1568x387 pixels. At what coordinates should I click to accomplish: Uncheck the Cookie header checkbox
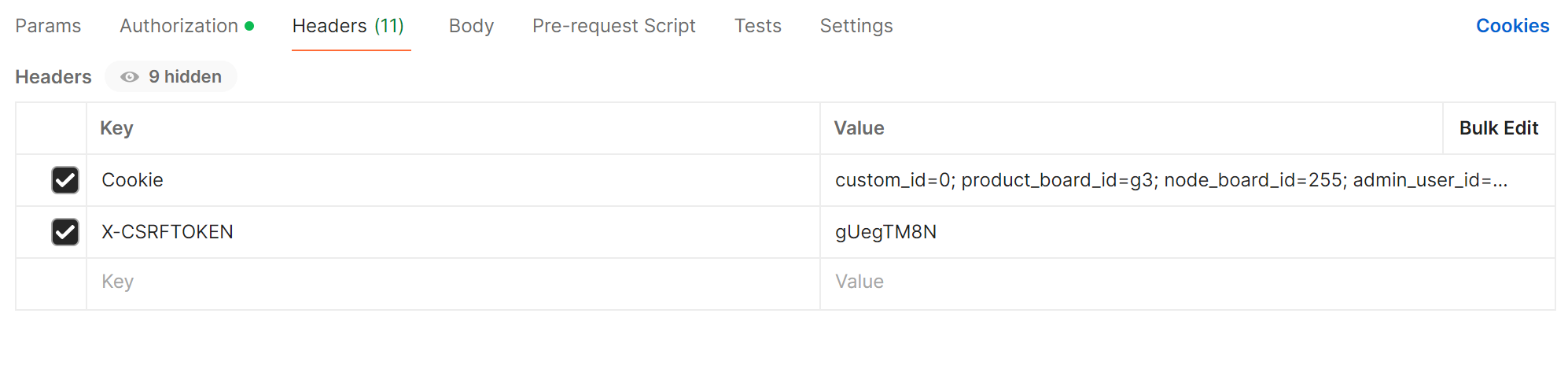(65, 180)
